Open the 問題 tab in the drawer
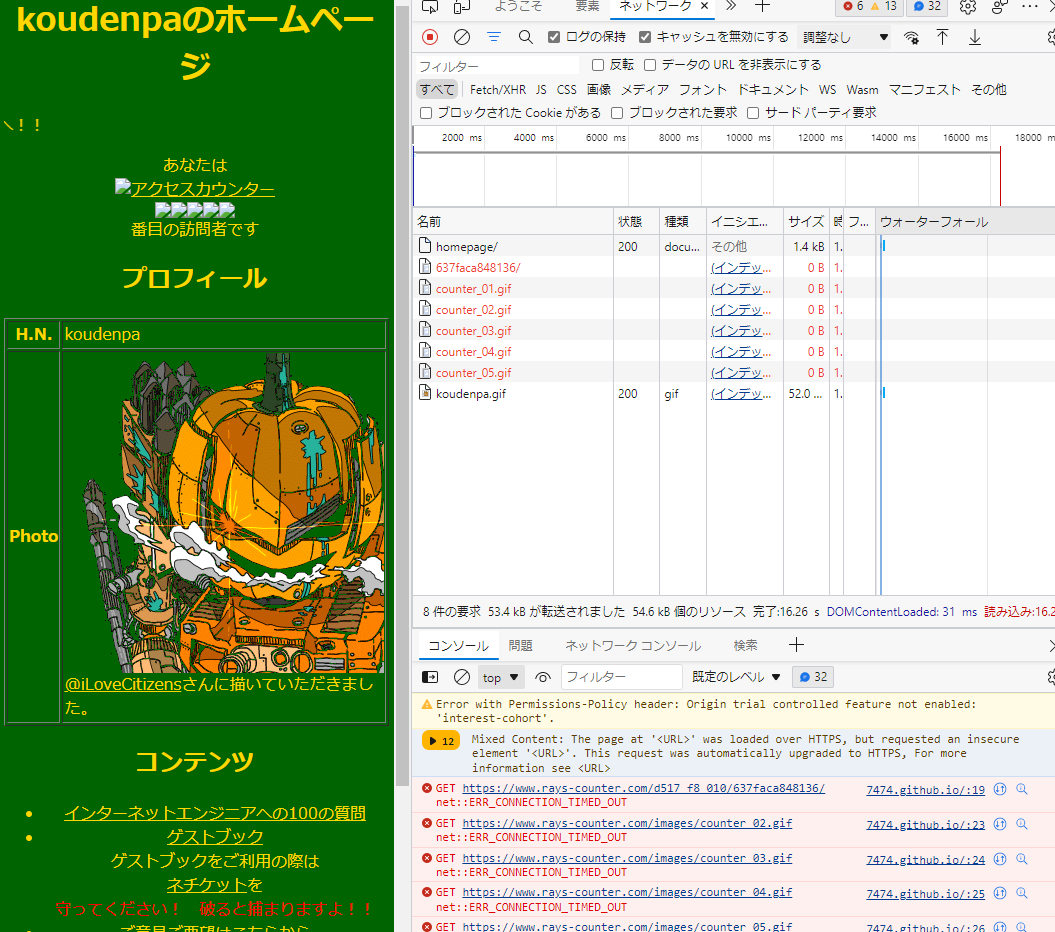Screen dimensions: 1055x932 click(521, 646)
